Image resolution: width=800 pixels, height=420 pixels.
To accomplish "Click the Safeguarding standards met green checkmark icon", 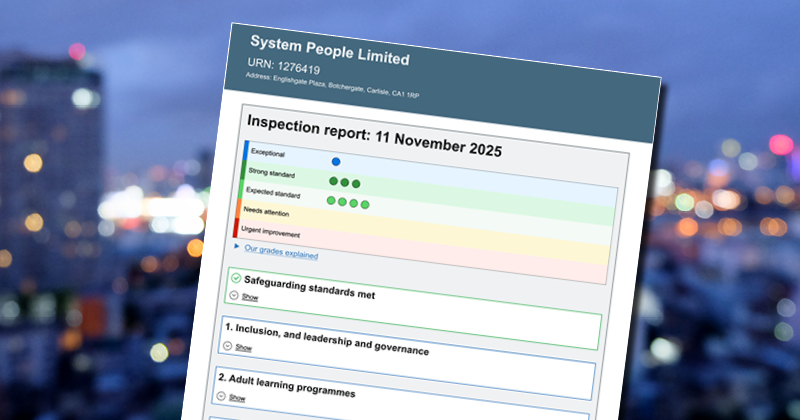I will tap(235, 277).
